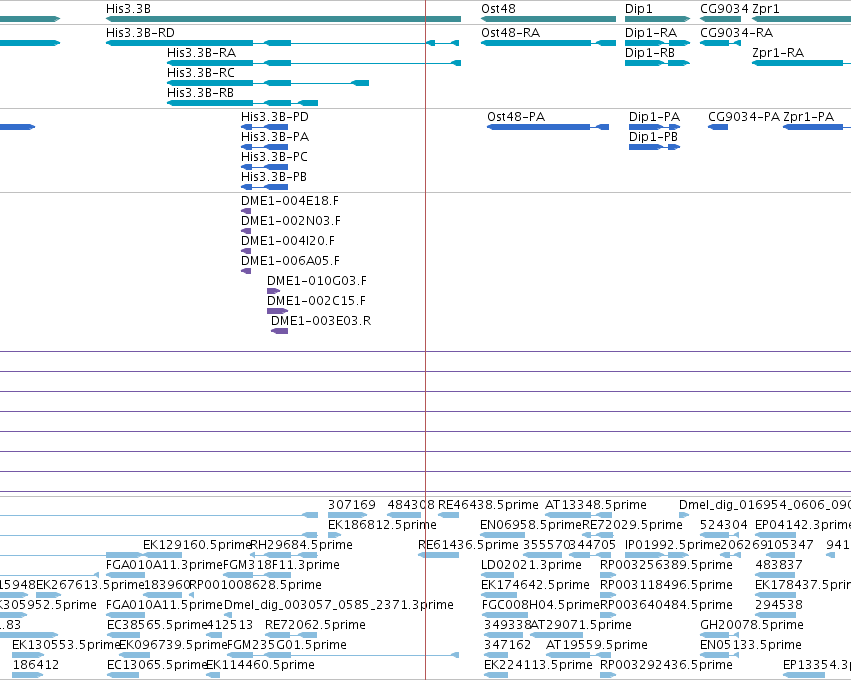Screen dimensions: 851x680
Task: Select transcript His3.3B-RB
Action: (243, 103)
